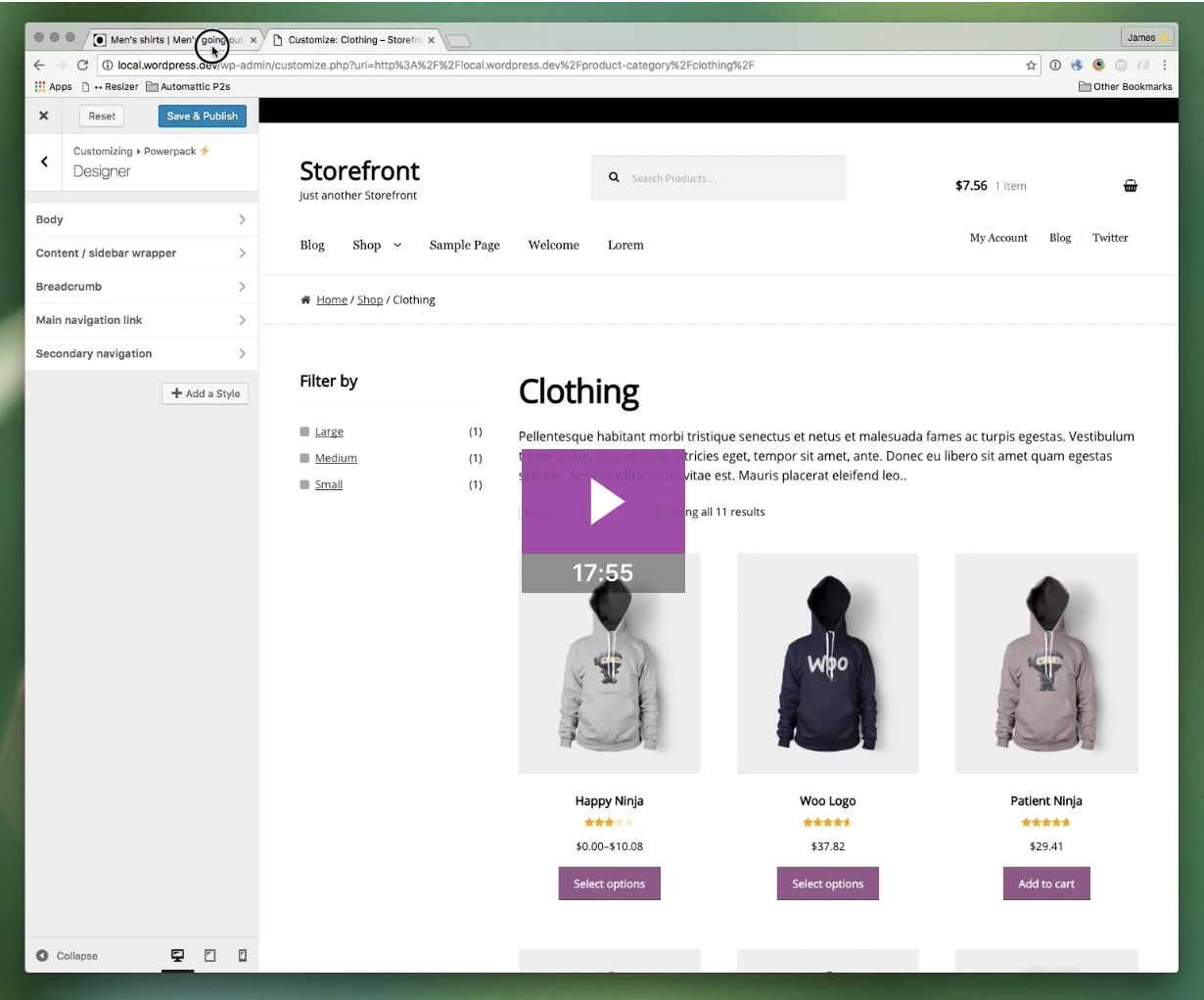Open the Blog link in the secondary navigation
The width and height of the screenshot is (1204, 1000).
tap(1060, 238)
